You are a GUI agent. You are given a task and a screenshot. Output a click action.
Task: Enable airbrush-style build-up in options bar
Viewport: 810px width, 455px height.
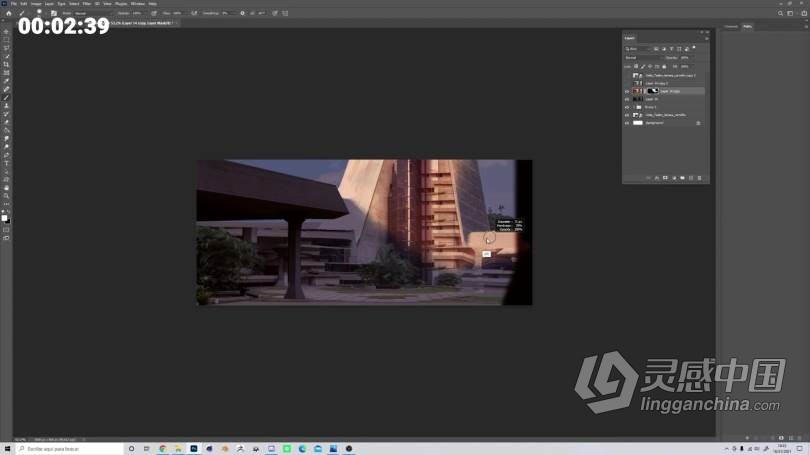point(194,13)
